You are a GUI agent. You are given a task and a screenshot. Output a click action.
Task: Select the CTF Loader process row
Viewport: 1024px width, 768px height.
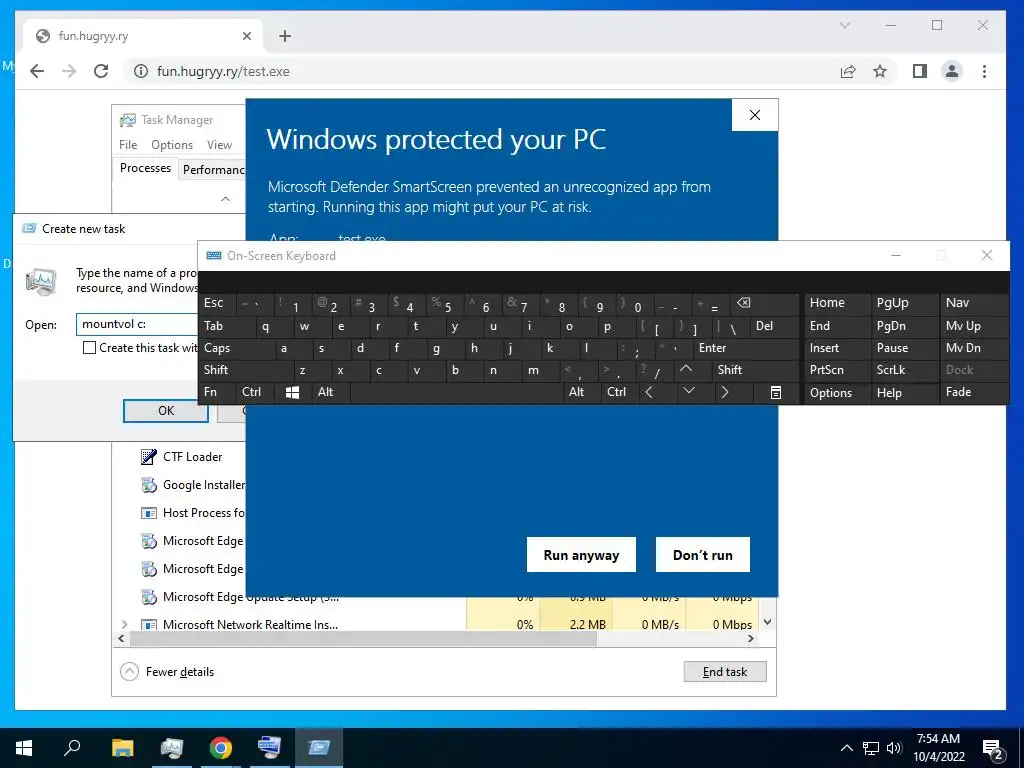point(193,456)
